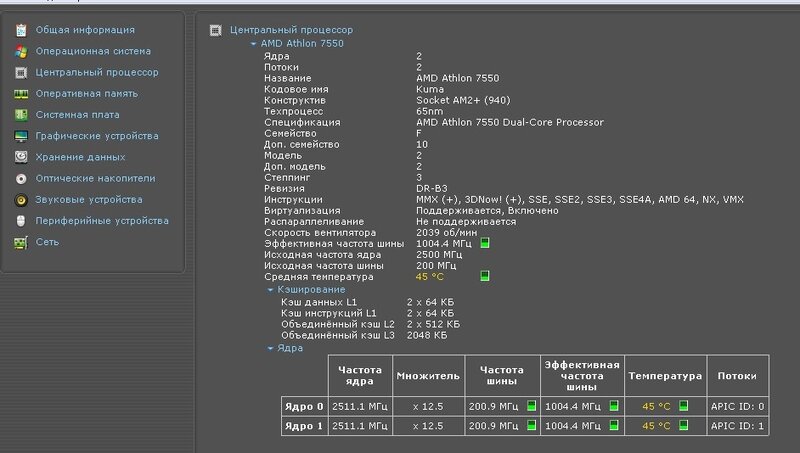Screen dimensions: 800x453
Task: Click the Кодовое имя value Kuma
Action: pos(430,89)
